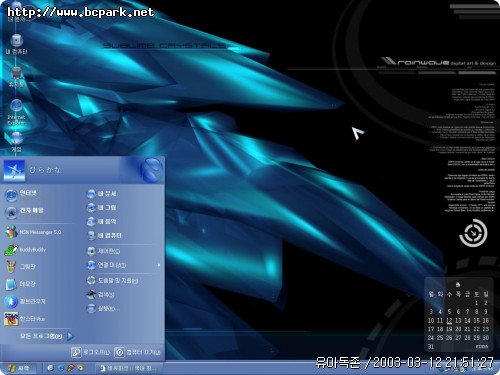The height and width of the screenshot is (375, 500).
Task: Click the 내 컴퓨터 desktop icon
Action: 16,44
